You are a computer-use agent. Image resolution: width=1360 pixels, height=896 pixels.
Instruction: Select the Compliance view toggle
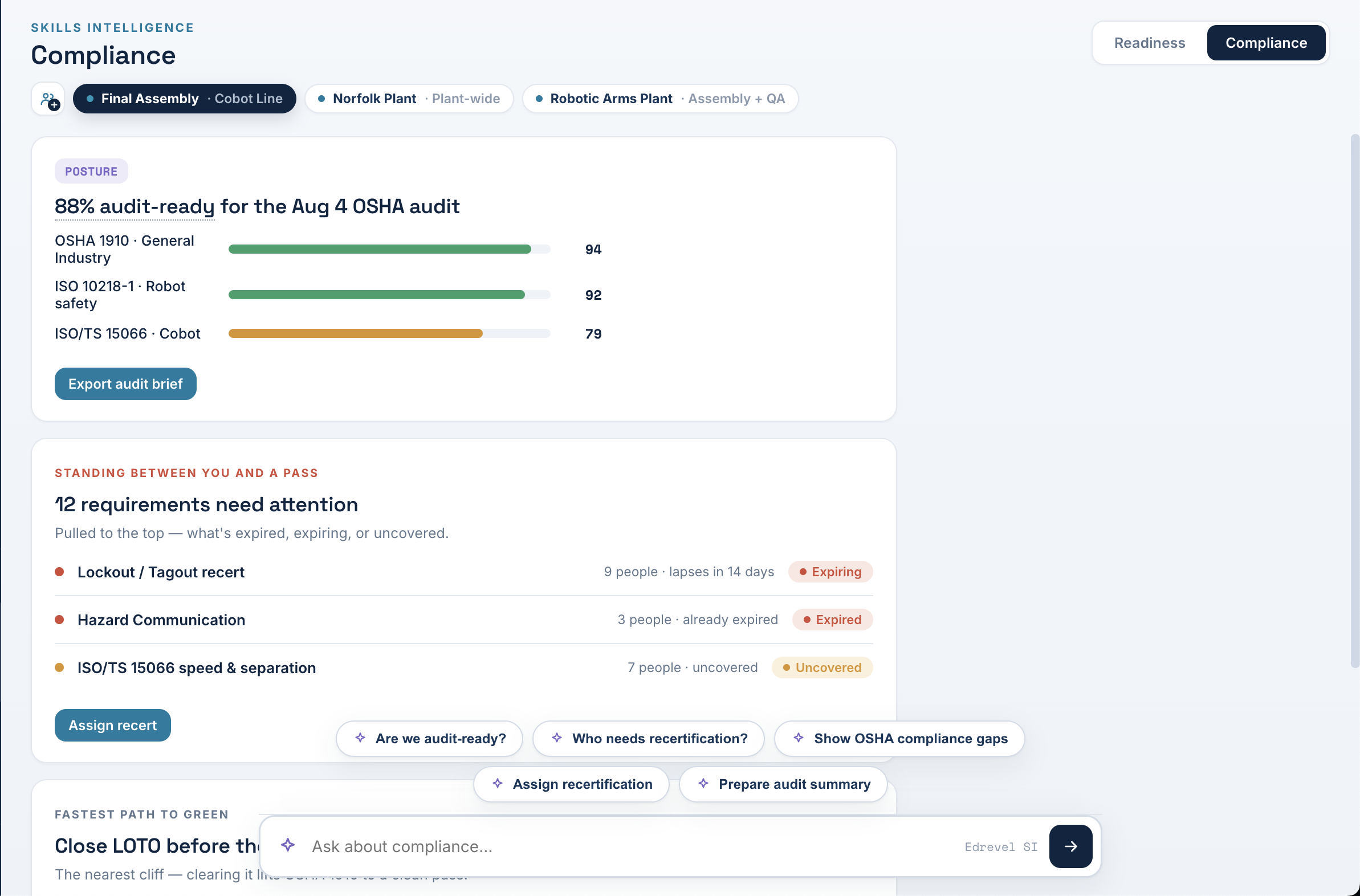(1266, 43)
